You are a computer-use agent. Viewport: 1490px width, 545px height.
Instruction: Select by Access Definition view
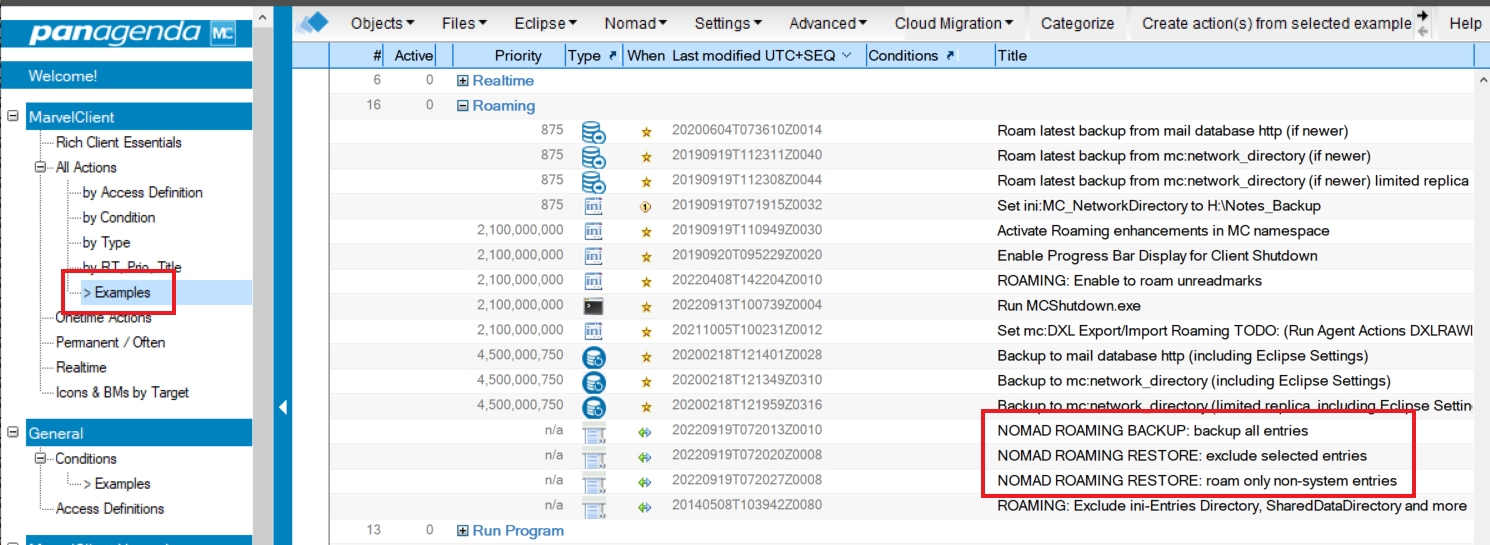143,192
